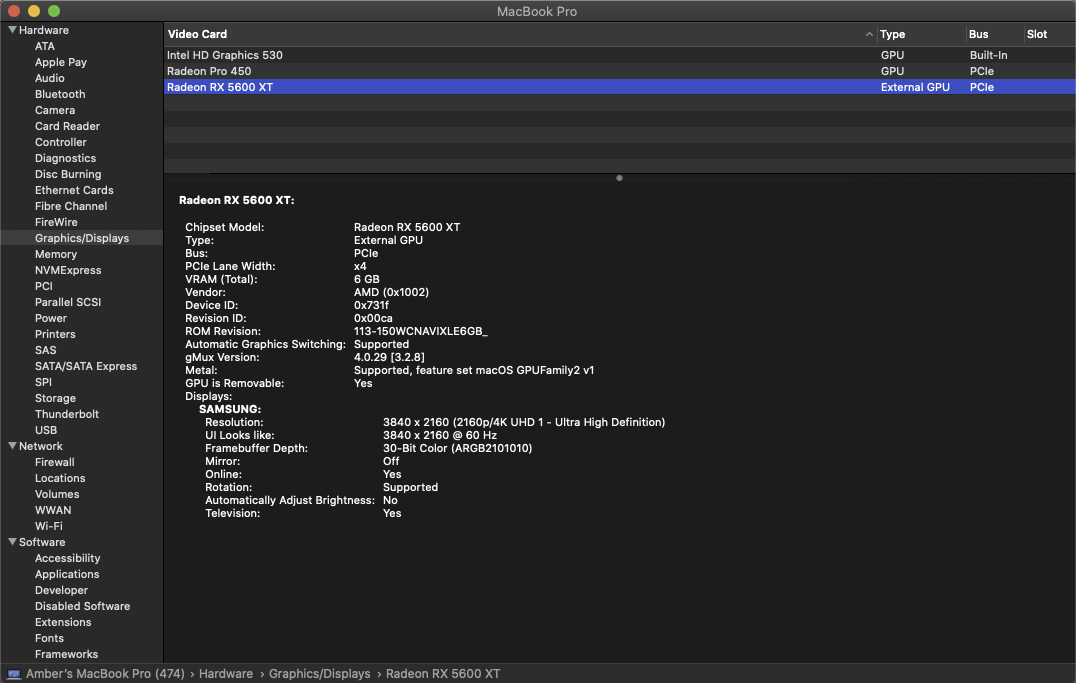This screenshot has width=1076, height=683.
Task: Open Applications under Software
Action: (67, 574)
